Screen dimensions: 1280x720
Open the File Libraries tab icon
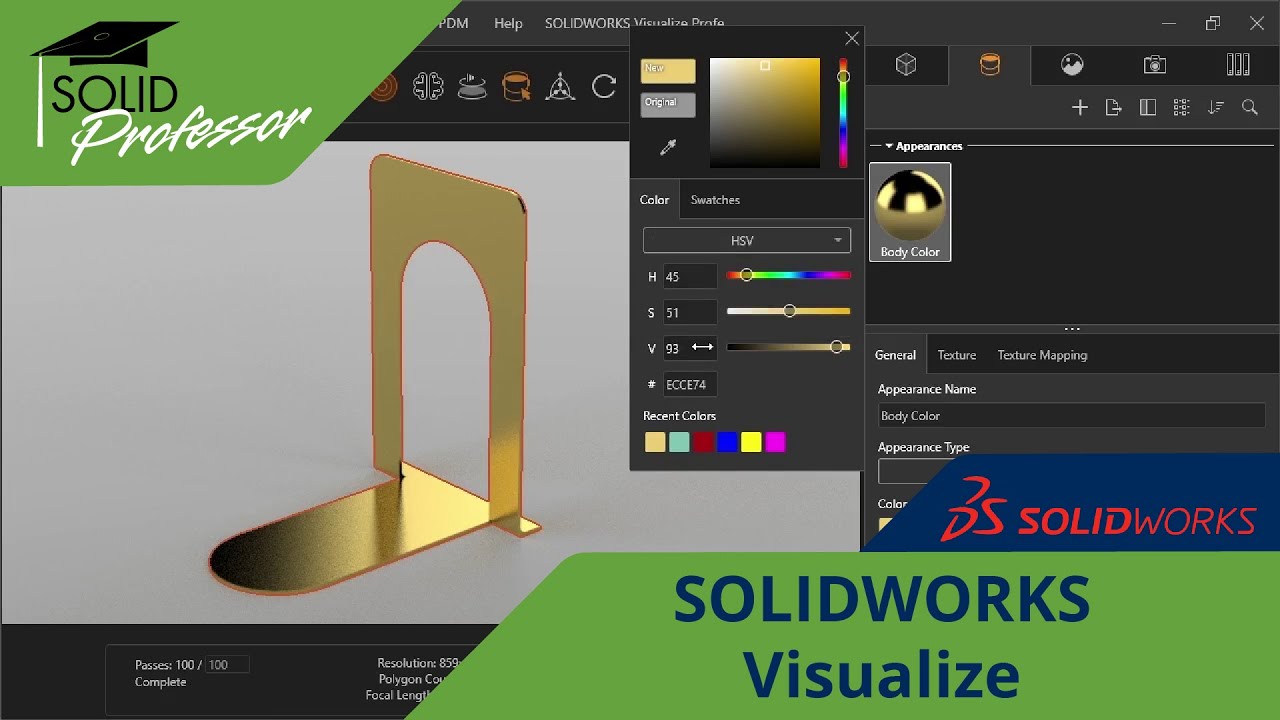point(1238,65)
